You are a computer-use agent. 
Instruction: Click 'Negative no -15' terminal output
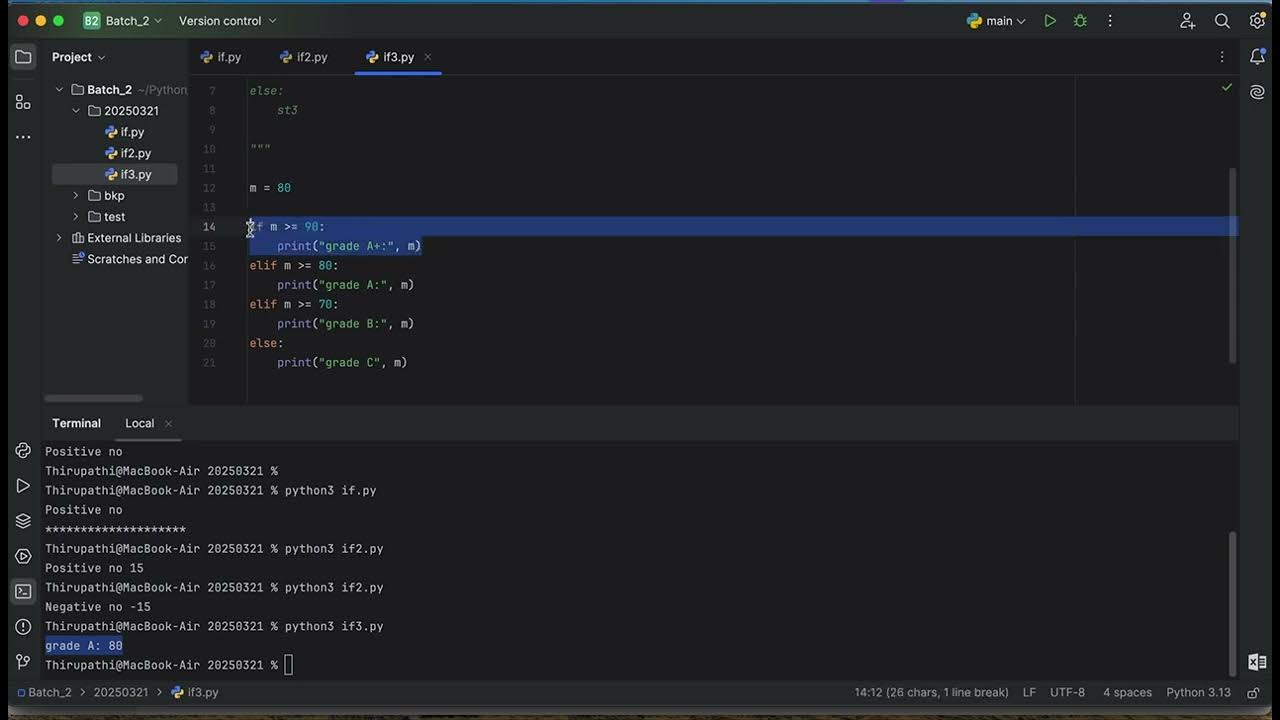coord(98,607)
